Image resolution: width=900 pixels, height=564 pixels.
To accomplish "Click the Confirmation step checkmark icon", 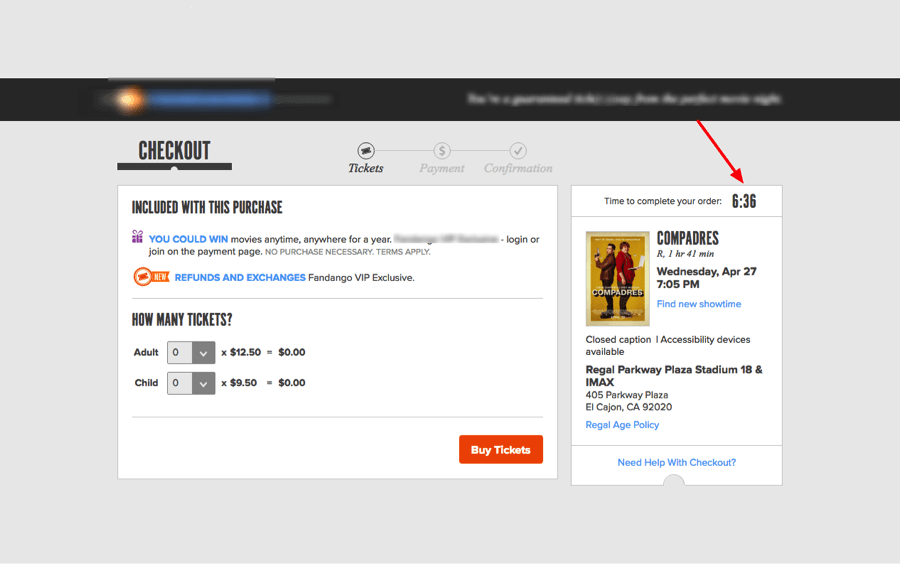I will [x=518, y=151].
